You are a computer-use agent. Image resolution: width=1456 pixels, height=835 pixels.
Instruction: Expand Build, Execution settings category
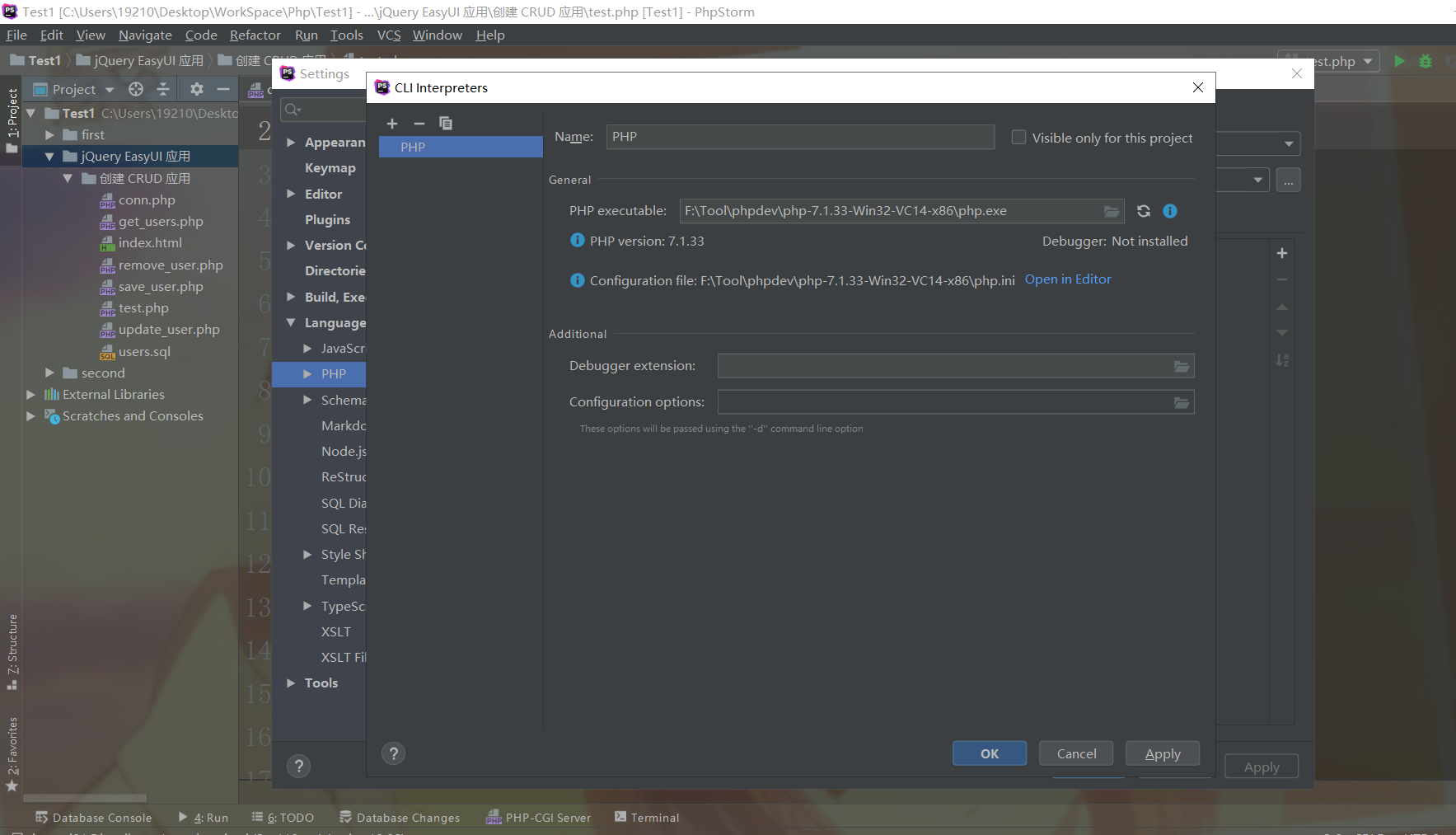(291, 297)
